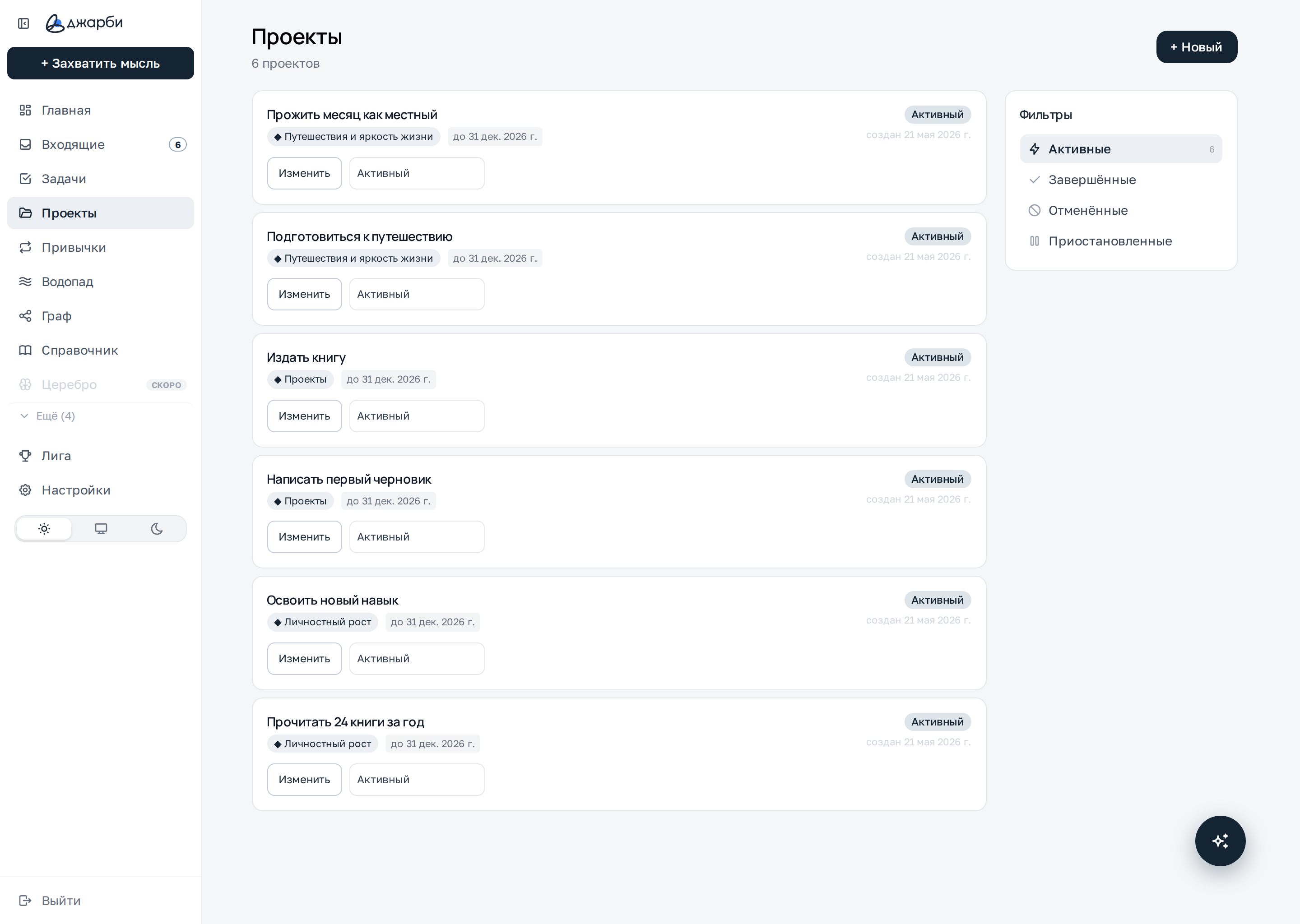The image size is (1300, 924).
Task: Collapse the sidebar with panel icon
Action: [x=23, y=23]
